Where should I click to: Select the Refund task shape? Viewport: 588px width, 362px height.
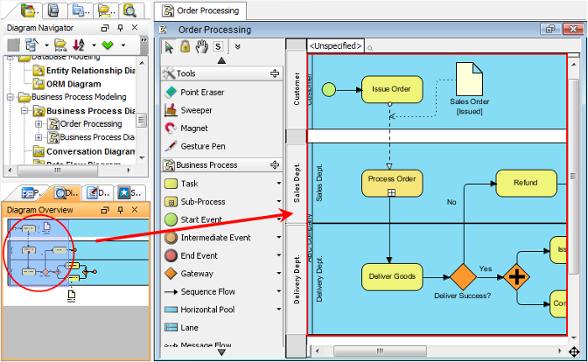tap(526, 183)
